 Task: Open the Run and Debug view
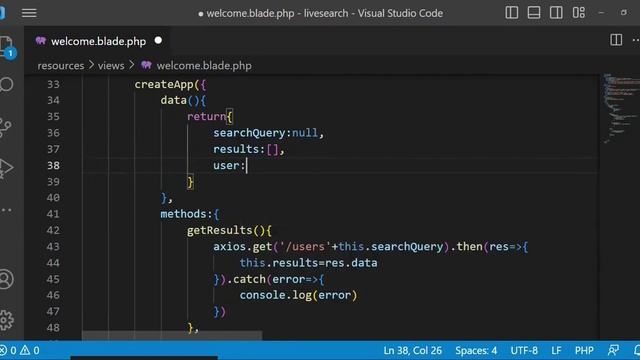click(x=6, y=168)
